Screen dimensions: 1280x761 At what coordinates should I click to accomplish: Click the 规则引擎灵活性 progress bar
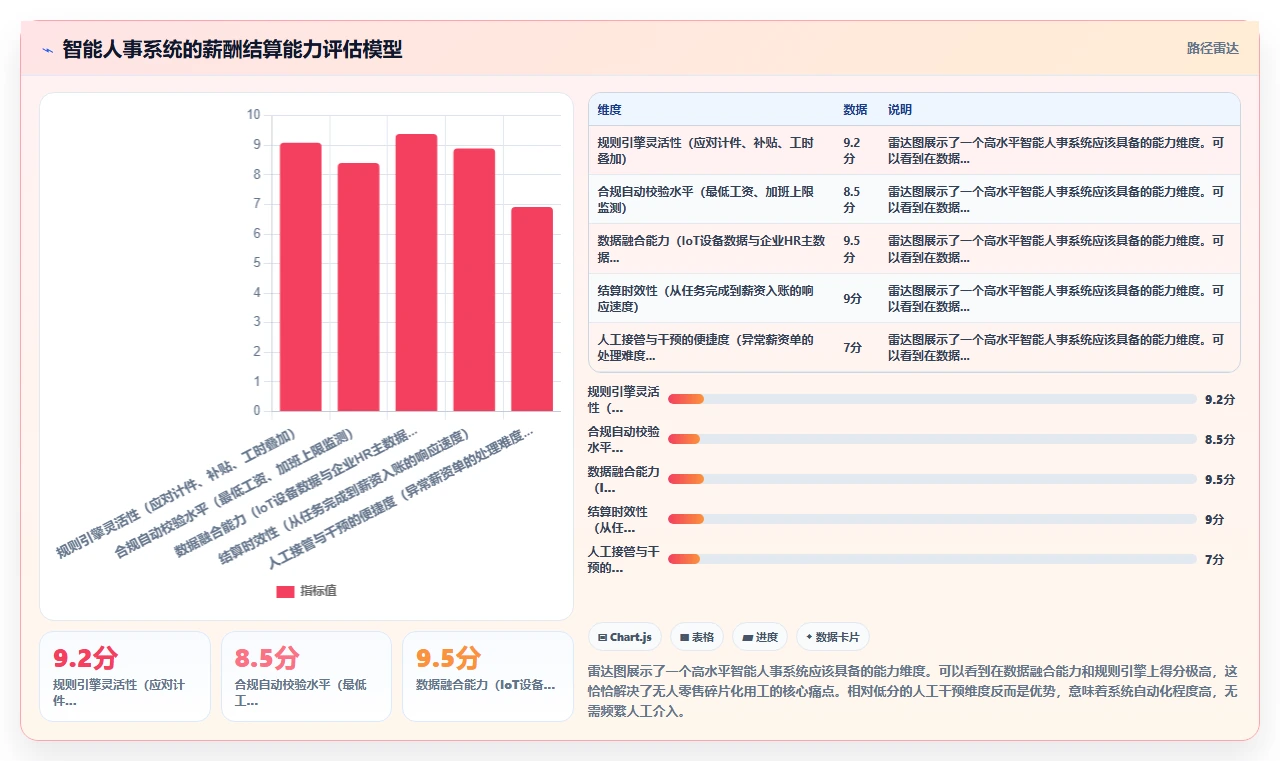(x=932, y=399)
